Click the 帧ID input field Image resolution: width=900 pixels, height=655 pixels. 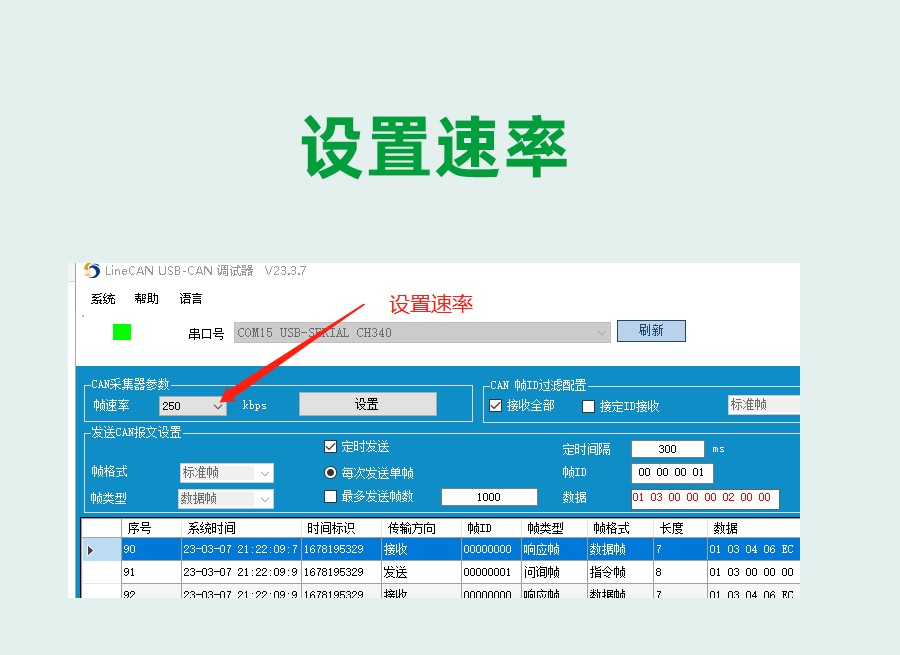671,473
